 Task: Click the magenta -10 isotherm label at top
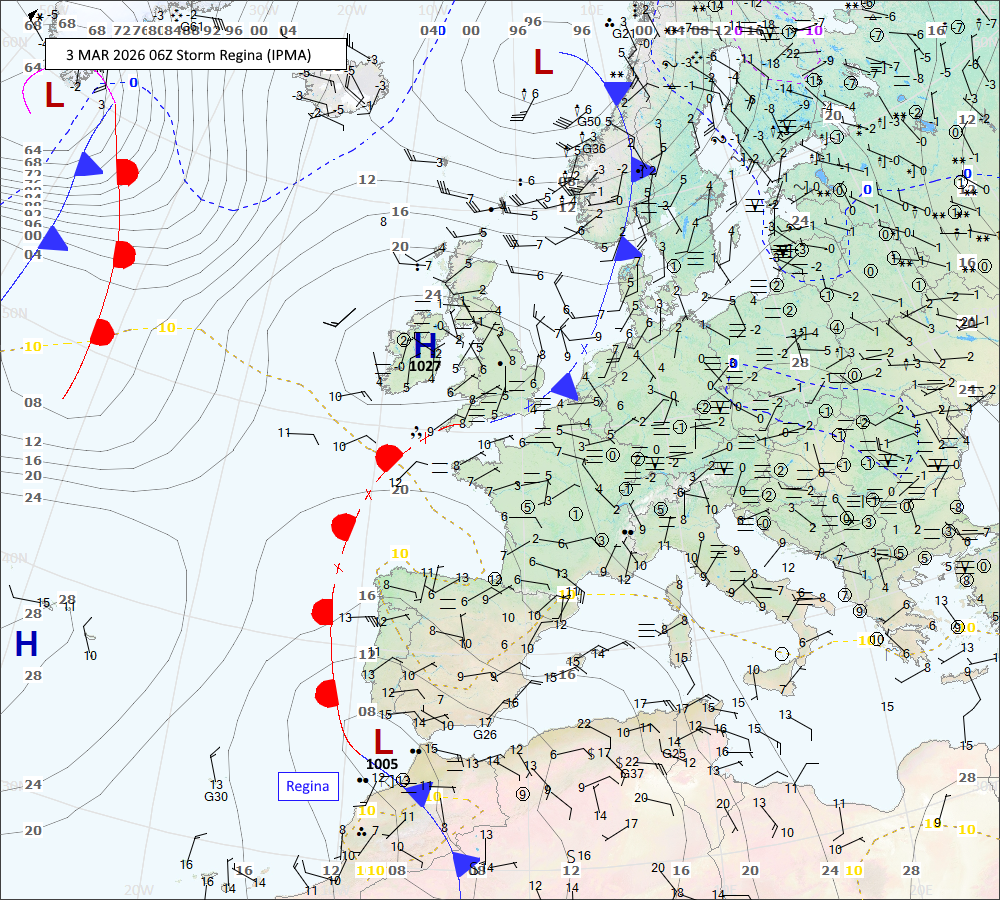812,30
